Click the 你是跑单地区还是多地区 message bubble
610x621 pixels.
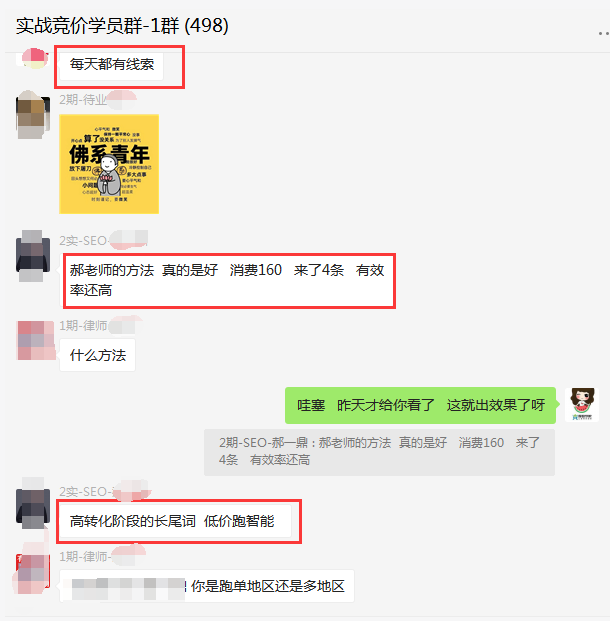[x=207, y=586]
